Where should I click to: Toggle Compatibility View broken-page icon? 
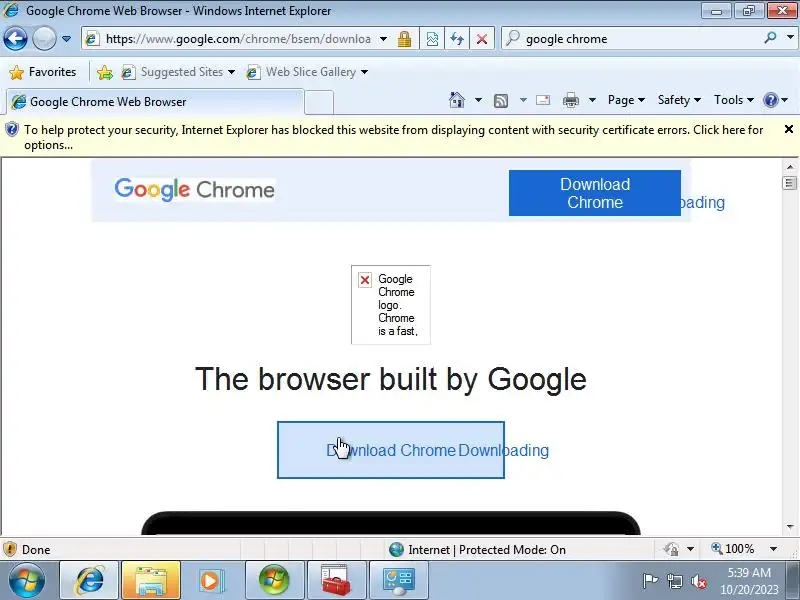pos(432,39)
